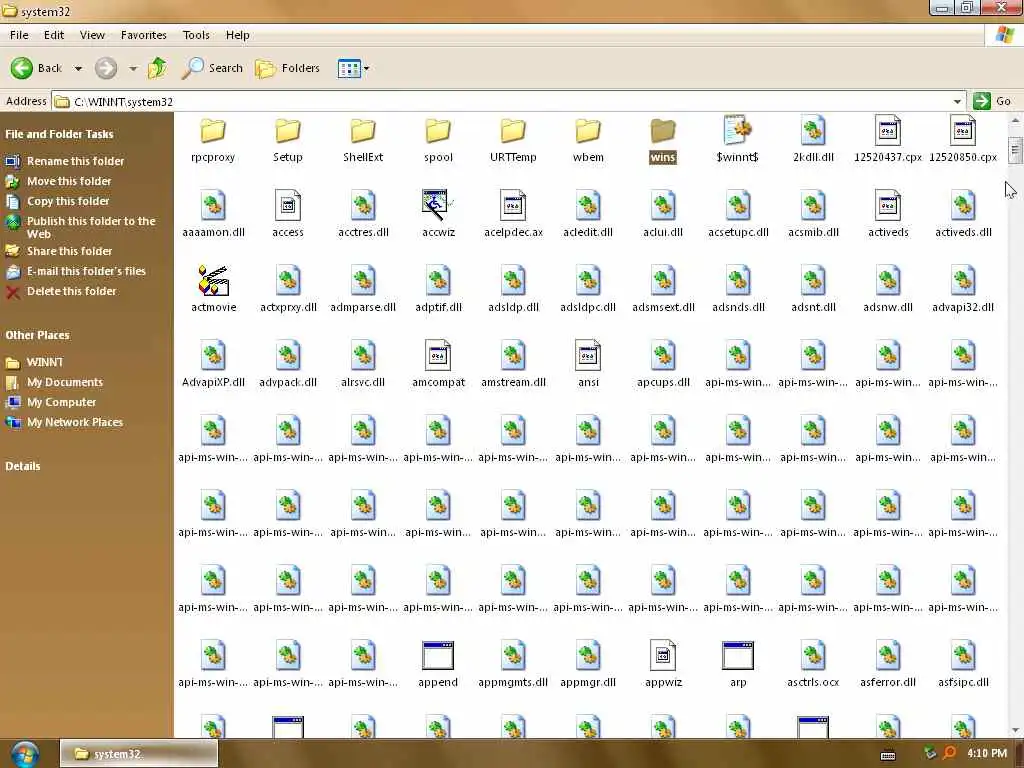Open the Back history dropdown arrow
This screenshot has height=768, width=1024.
[78, 69]
